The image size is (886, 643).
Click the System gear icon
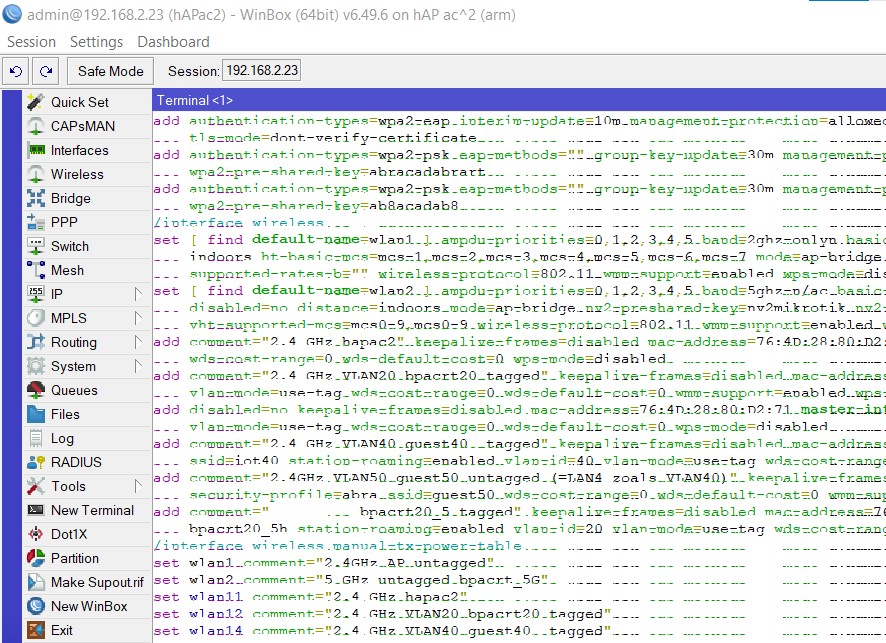pyautogui.click(x=36, y=366)
